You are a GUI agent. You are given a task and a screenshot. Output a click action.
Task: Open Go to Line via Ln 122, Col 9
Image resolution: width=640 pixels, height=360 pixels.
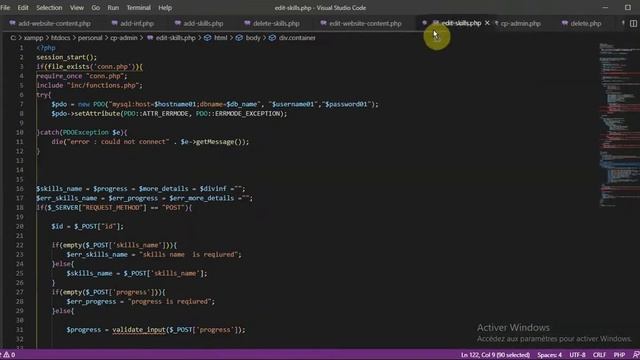click(x=495, y=355)
